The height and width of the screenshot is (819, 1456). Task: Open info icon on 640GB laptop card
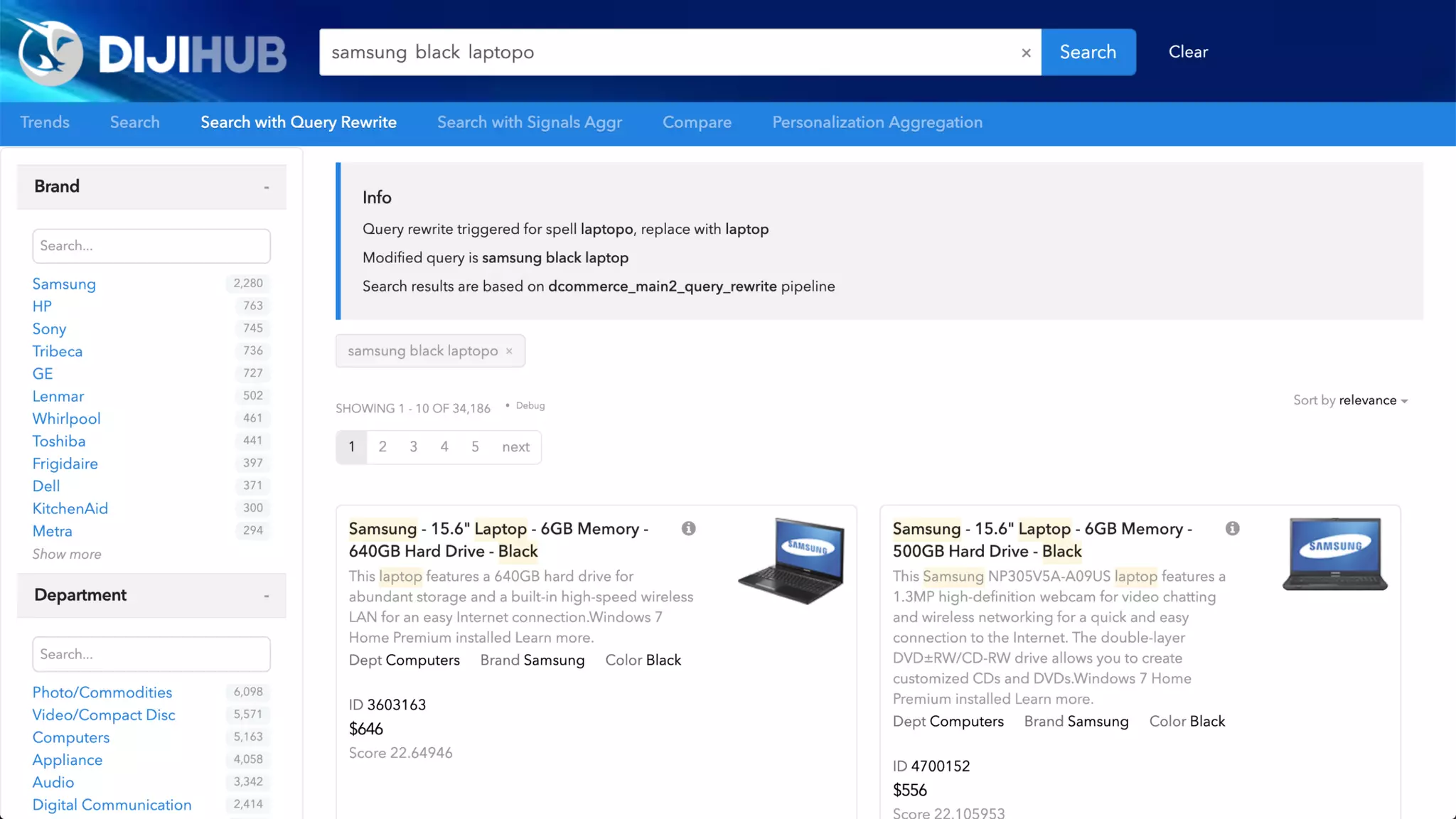coord(688,528)
